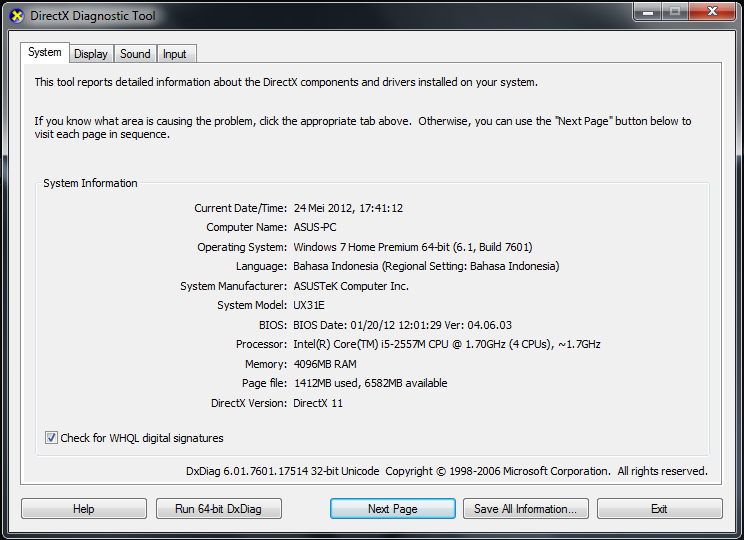Click the DirectX icon in title bar

[17, 16]
